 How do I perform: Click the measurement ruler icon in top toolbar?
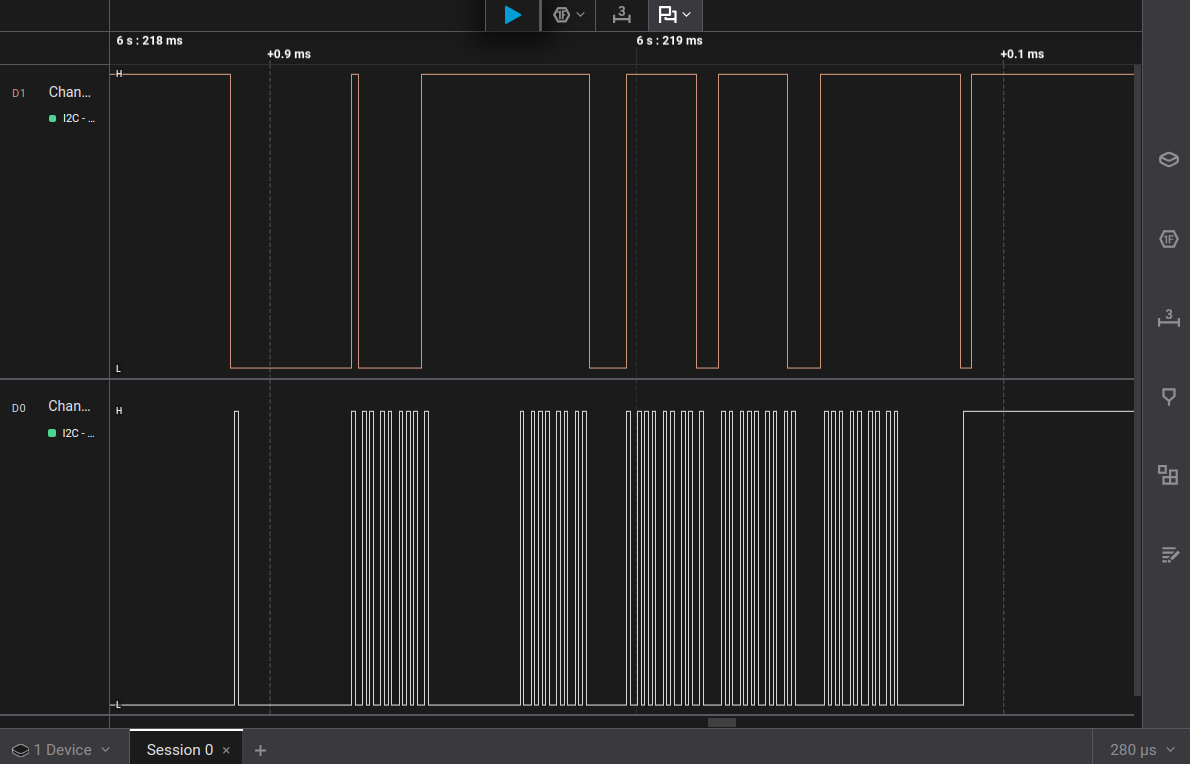pos(621,15)
